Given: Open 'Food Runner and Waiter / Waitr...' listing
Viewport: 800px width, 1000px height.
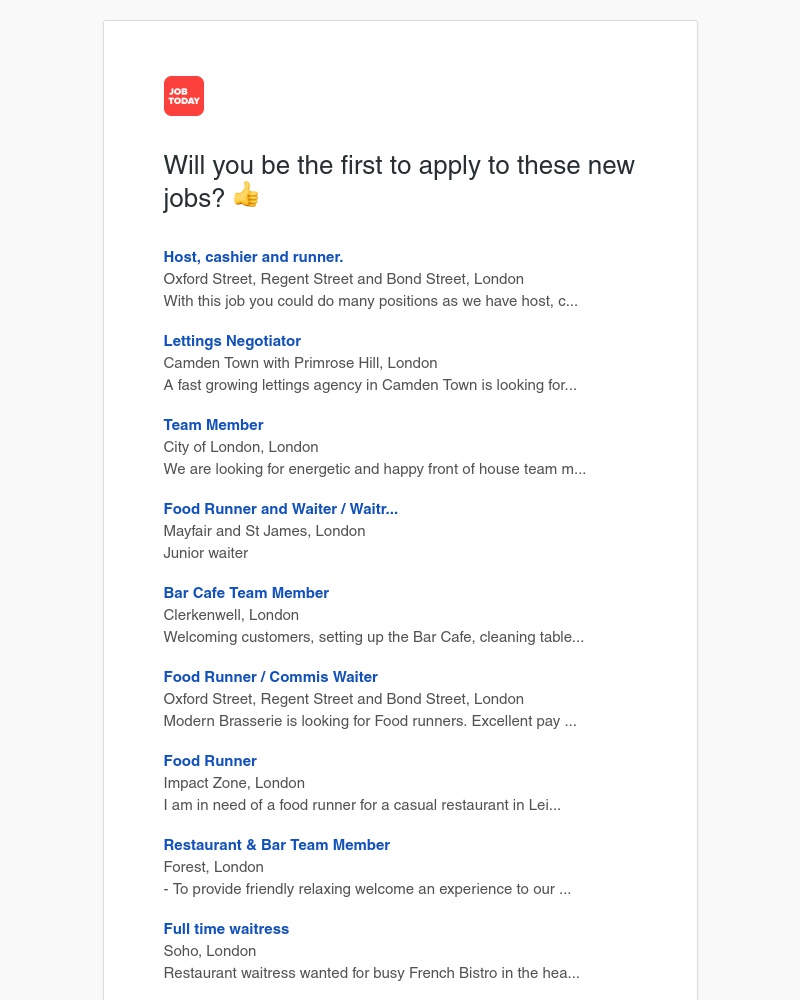Looking at the screenshot, I should 281,509.
